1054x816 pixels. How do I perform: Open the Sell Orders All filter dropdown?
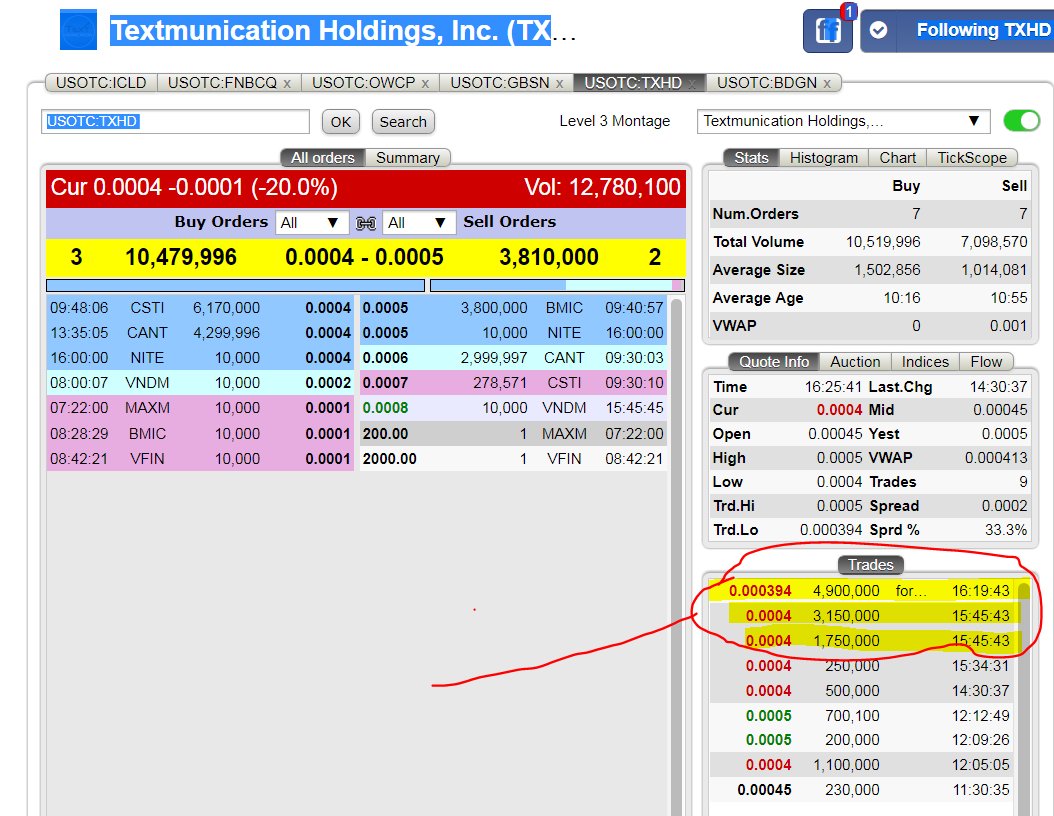(x=419, y=223)
